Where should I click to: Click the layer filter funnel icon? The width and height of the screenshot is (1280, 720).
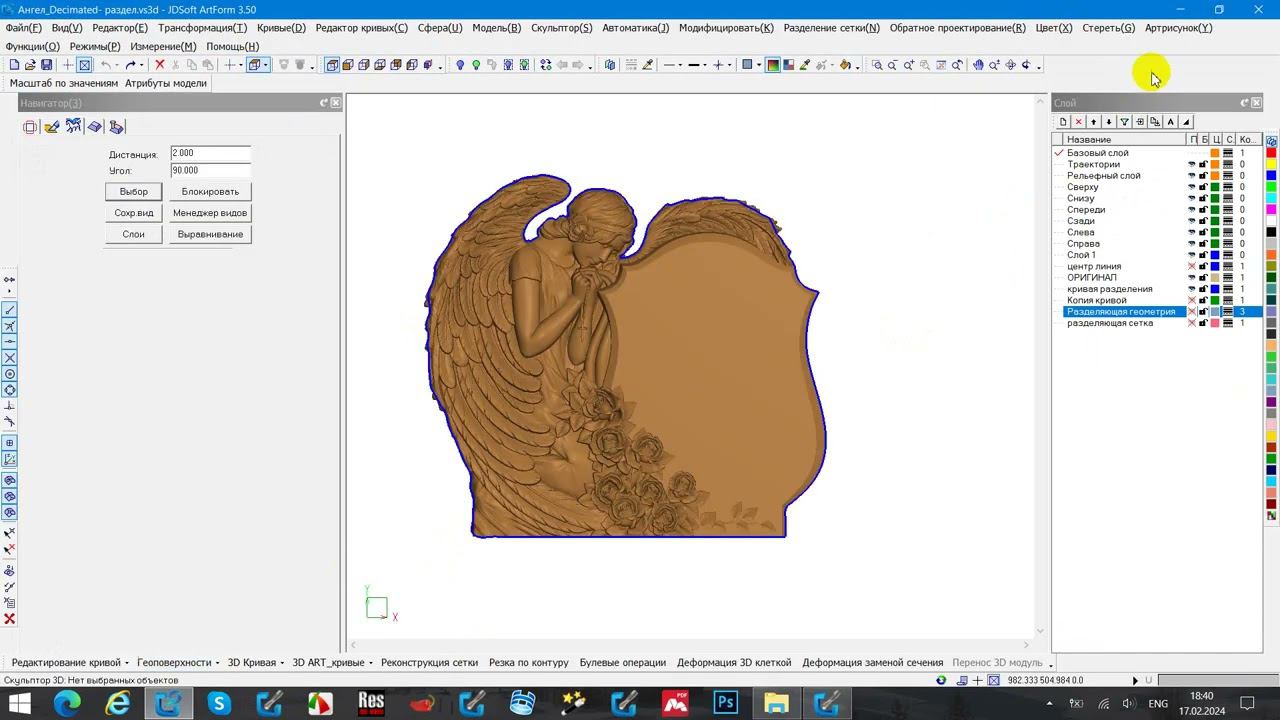coord(1124,122)
